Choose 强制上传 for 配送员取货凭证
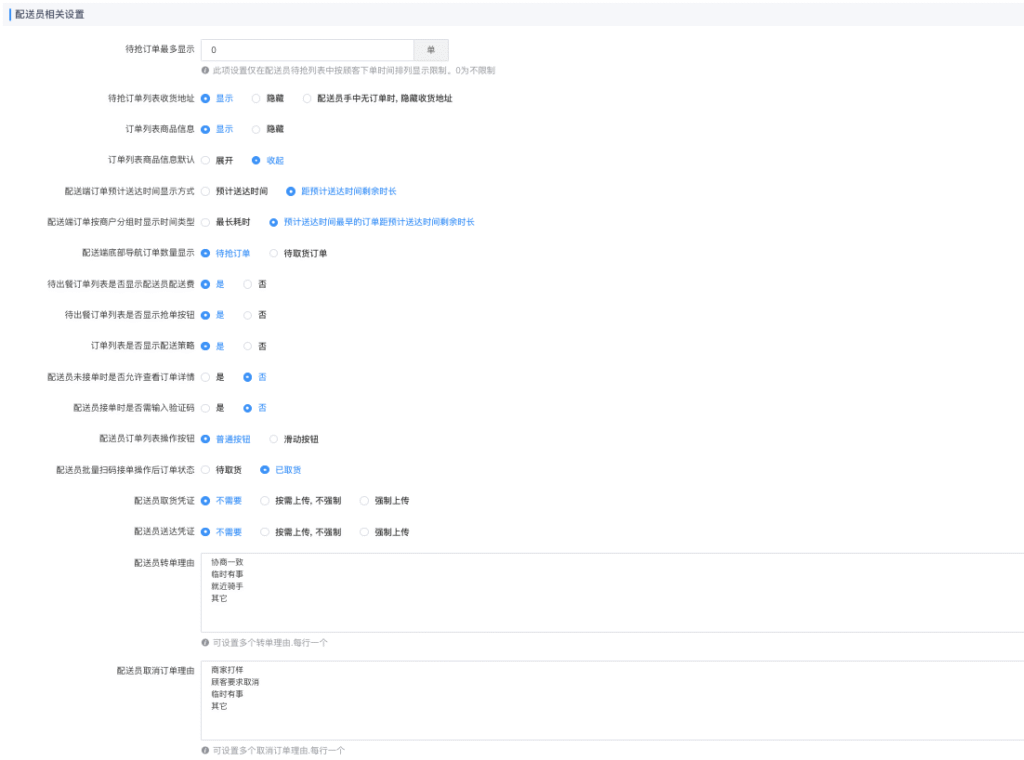1024x760 pixels. pyautogui.click(x=365, y=501)
